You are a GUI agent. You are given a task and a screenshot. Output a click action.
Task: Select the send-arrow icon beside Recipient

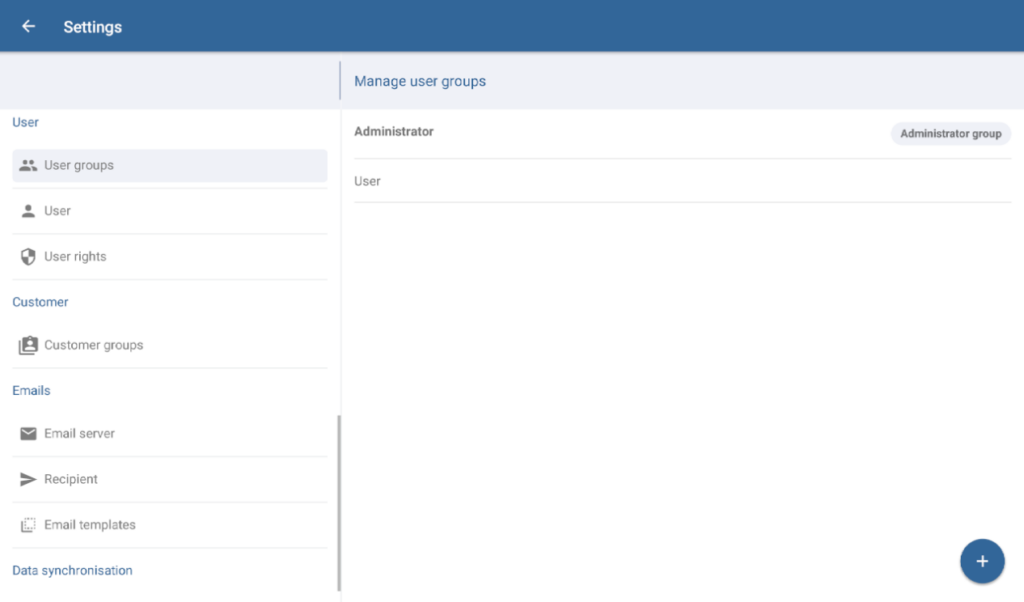pyautogui.click(x=29, y=479)
